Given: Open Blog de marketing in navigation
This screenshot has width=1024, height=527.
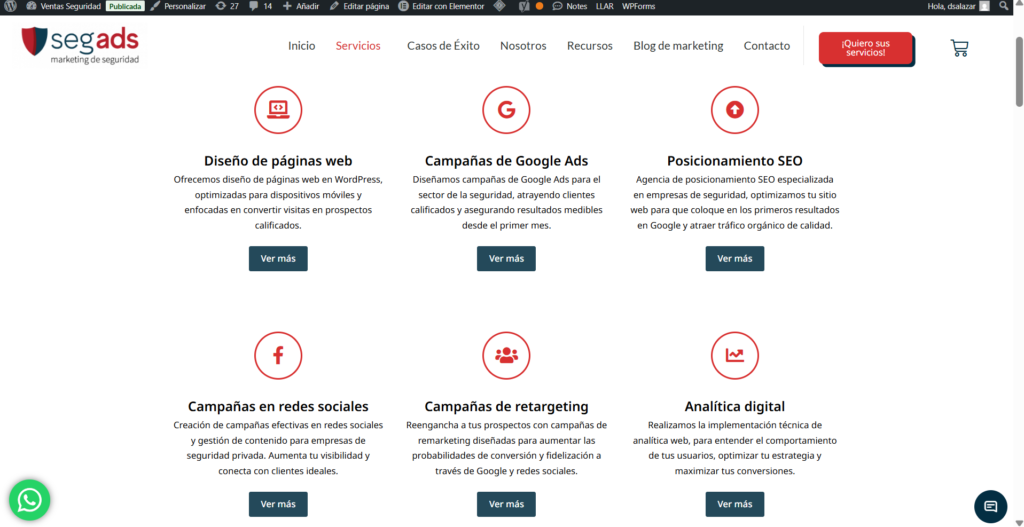Looking at the screenshot, I should coord(678,46).
